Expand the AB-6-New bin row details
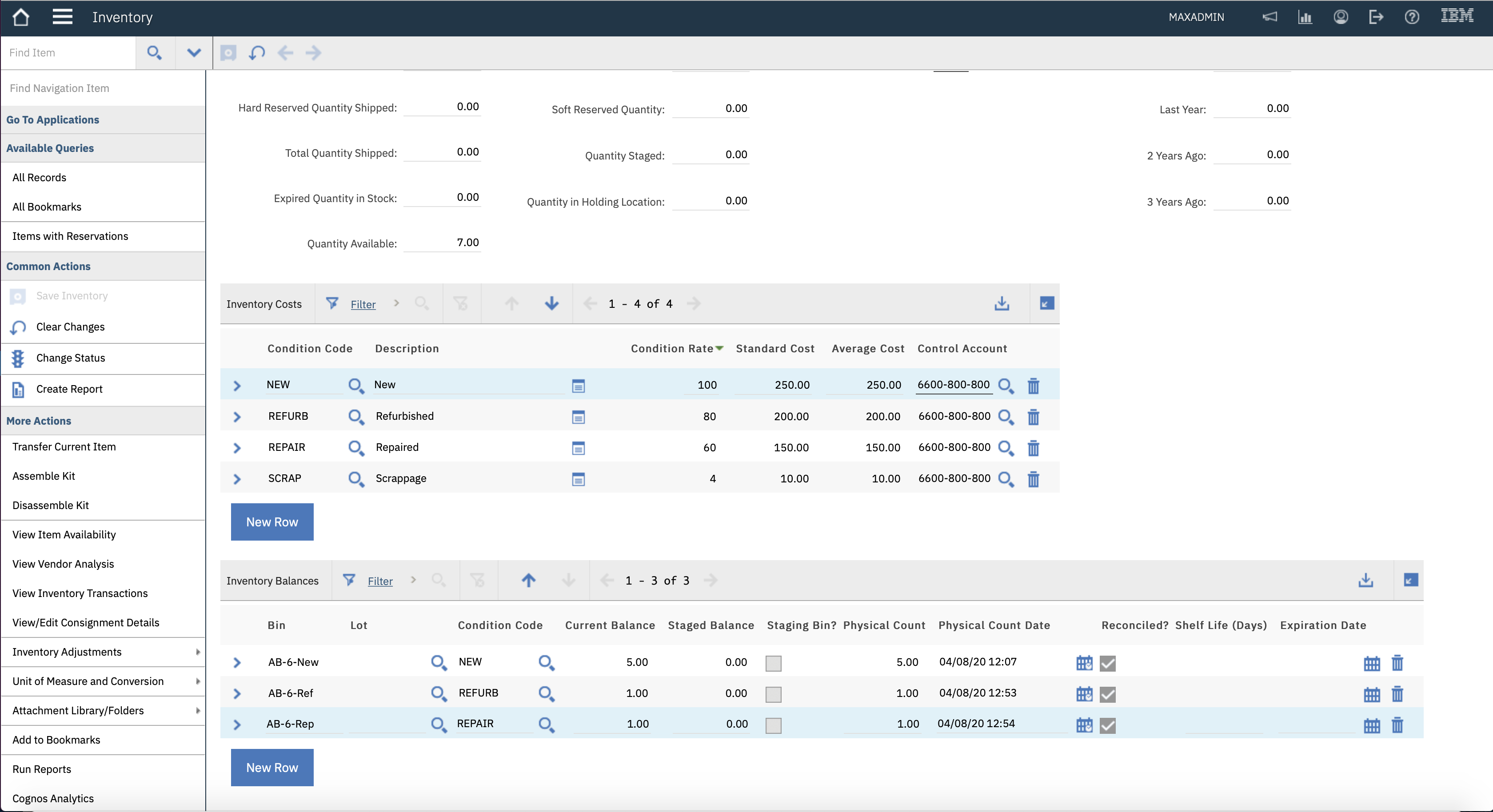 click(236, 662)
